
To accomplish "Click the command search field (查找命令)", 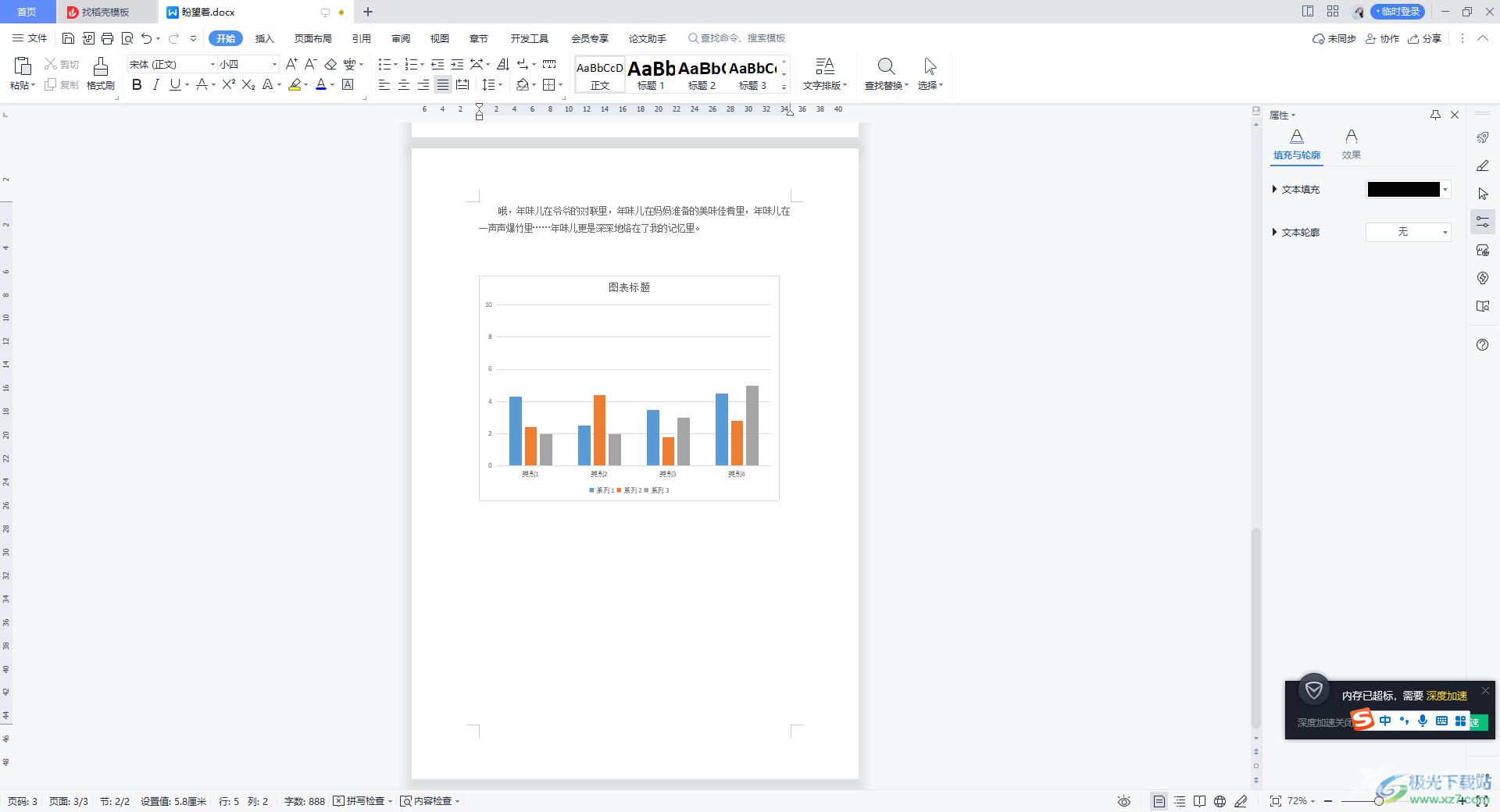I will (737, 38).
